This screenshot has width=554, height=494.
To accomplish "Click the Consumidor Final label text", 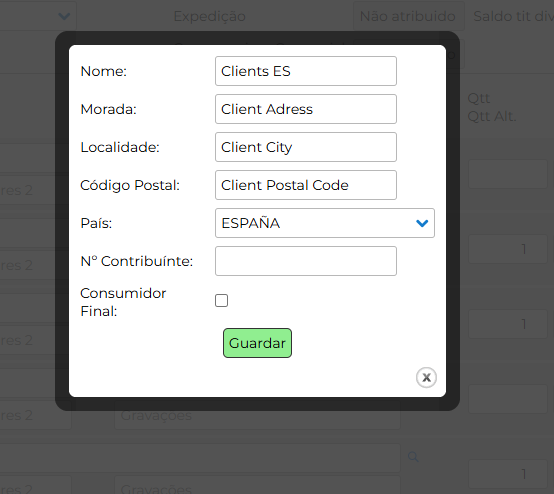I will coord(123,302).
